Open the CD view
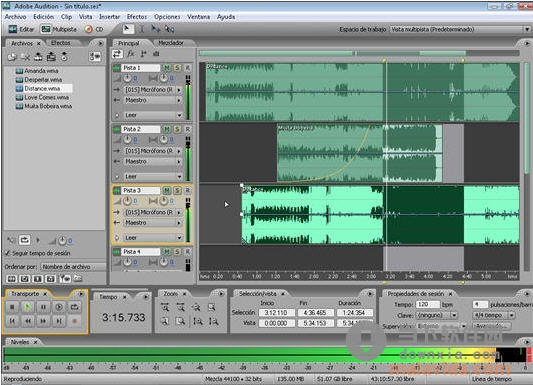Screen dimensions: 533x385 click(x=94, y=29)
